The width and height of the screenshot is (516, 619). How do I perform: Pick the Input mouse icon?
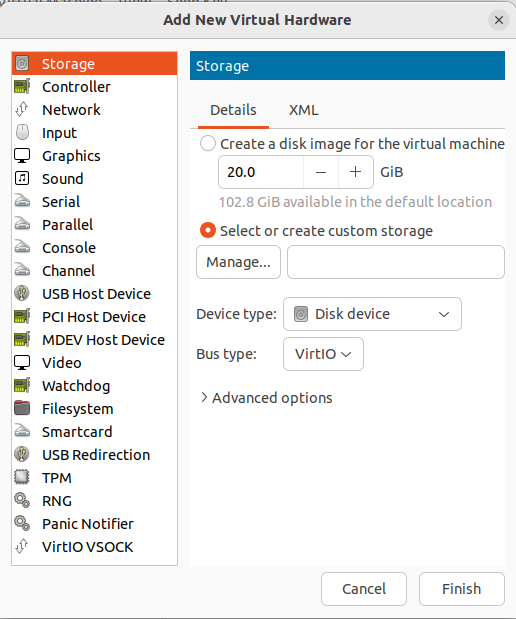coord(22,132)
